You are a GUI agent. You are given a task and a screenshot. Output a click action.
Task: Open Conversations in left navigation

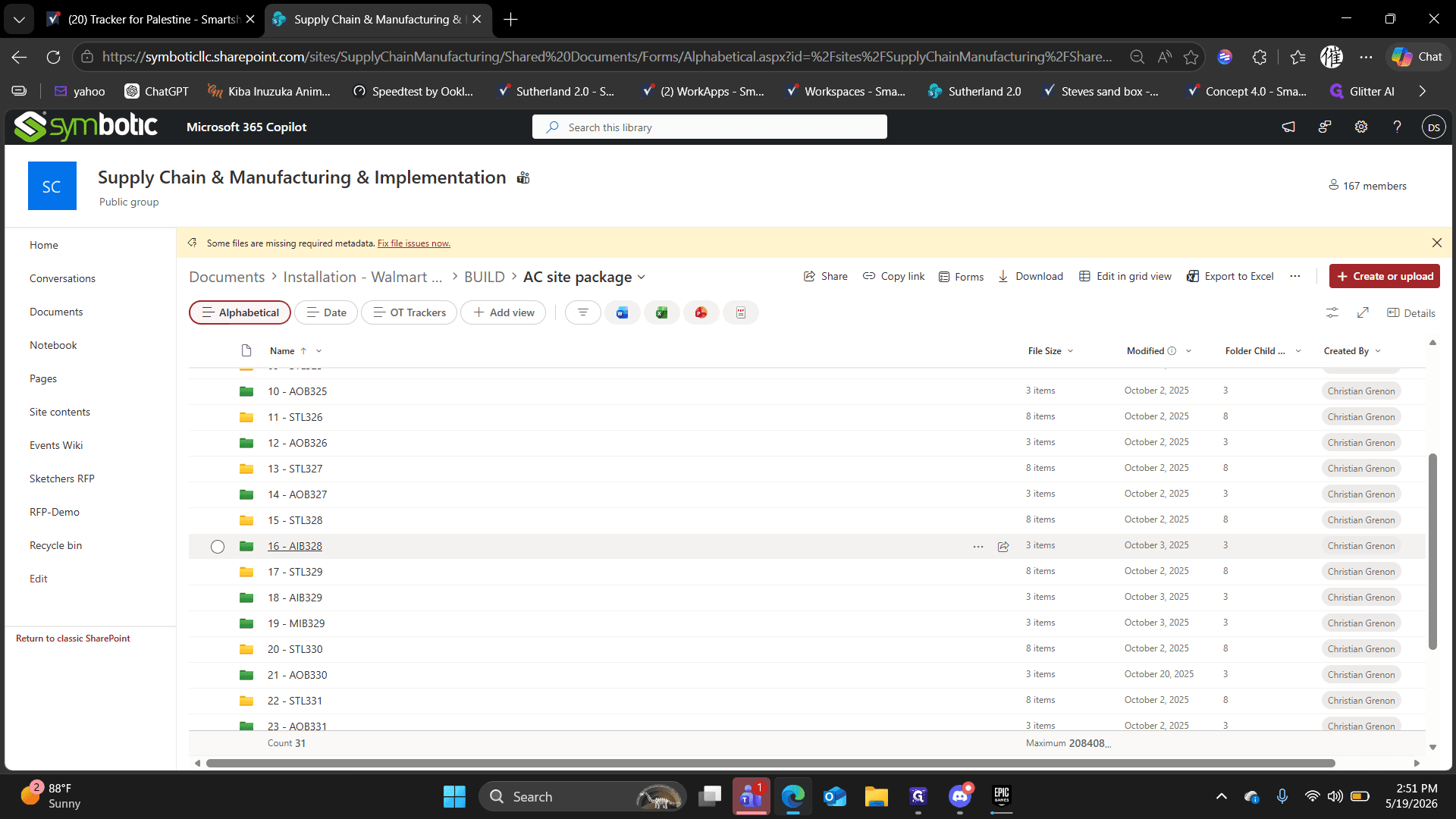coord(62,278)
